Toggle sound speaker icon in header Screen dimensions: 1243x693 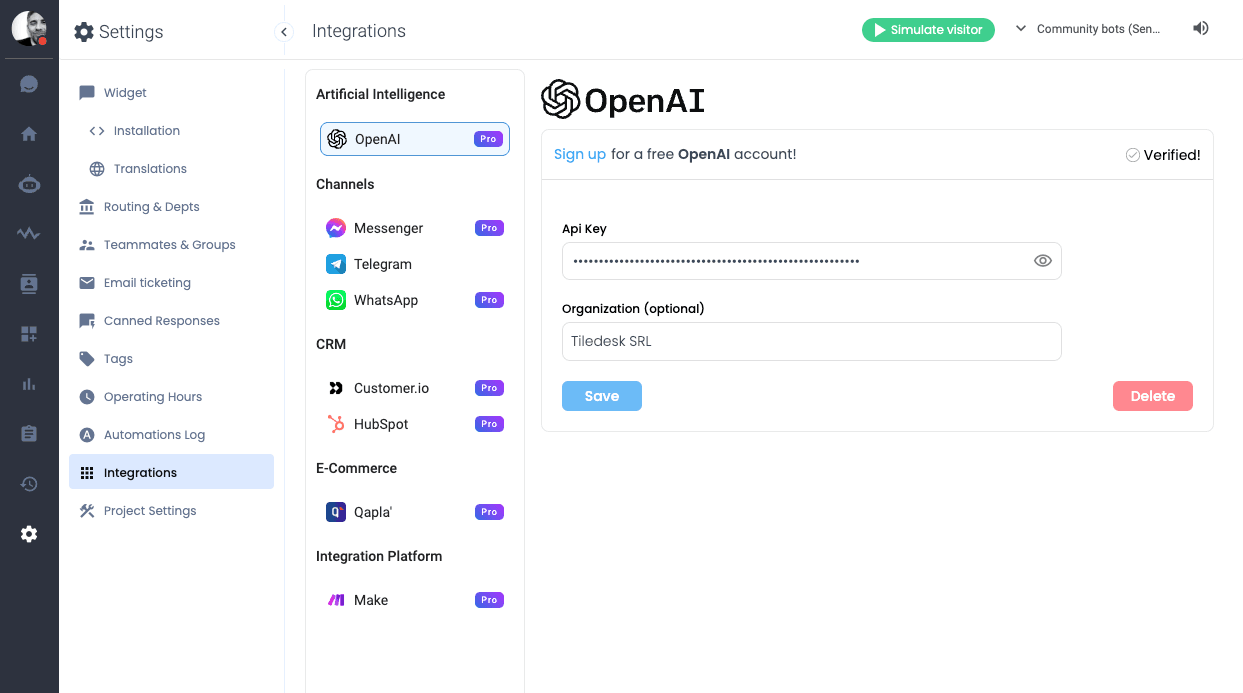click(x=1201, y=28)
